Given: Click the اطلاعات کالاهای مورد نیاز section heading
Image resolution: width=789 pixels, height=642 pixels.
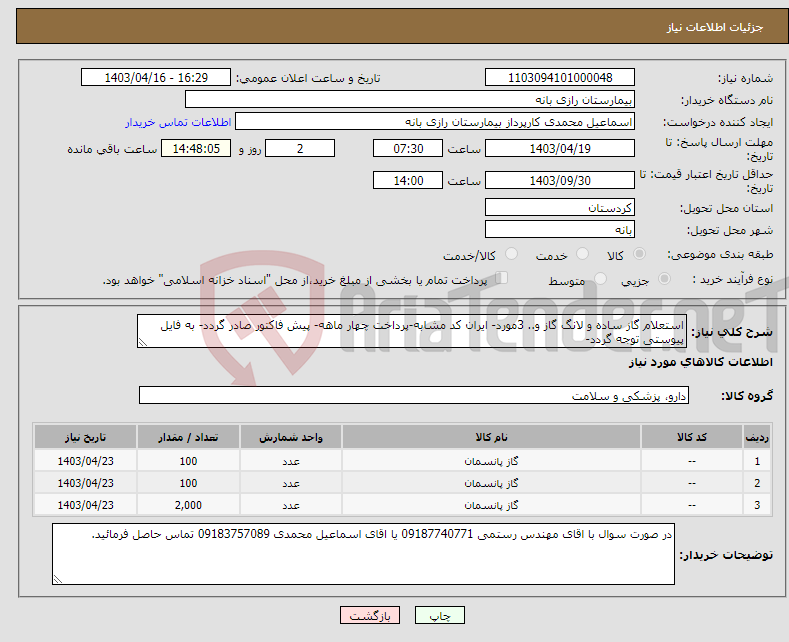Looking at the screenshot, I should (x=700, y=362).
